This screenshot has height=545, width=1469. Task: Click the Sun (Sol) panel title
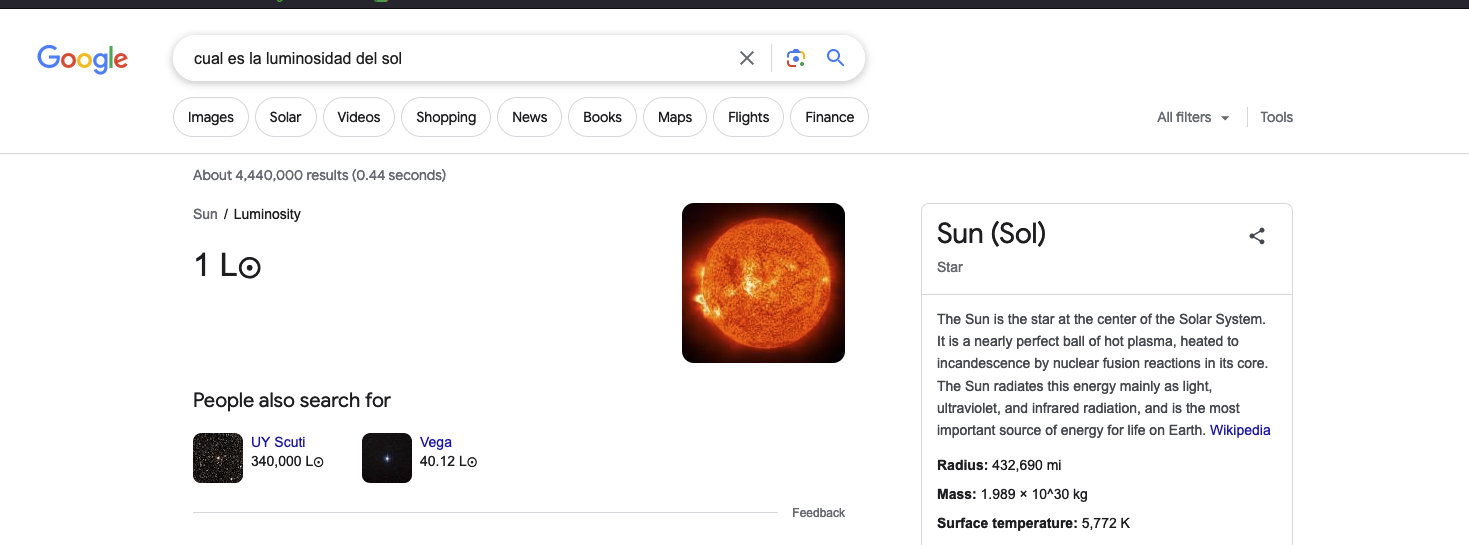991,234
